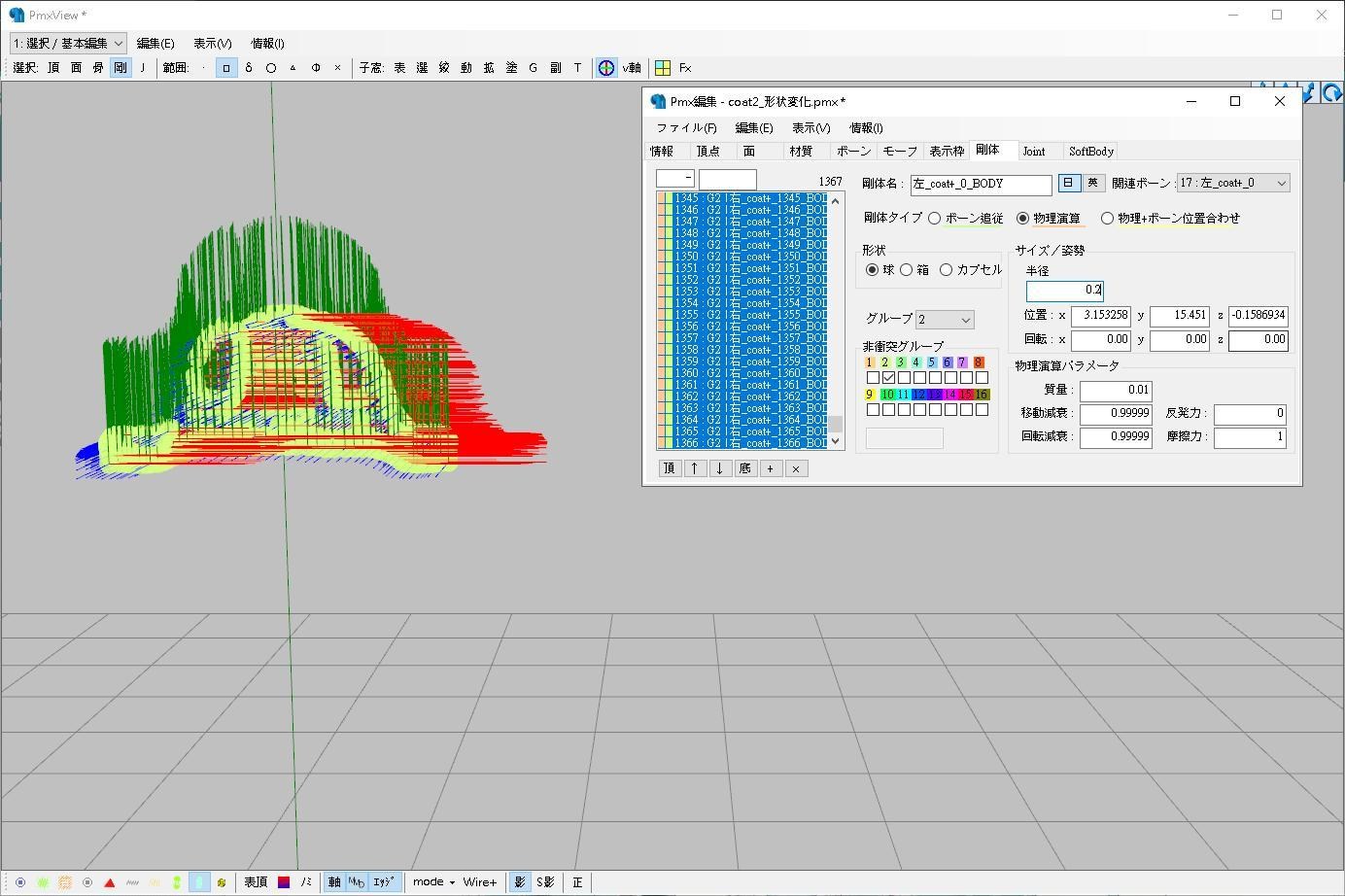This screenshot has width=1345, height=896.
Task: Select 物理+ボーン位置合わせ rigid body type
Action: (x=1170, y=219)
